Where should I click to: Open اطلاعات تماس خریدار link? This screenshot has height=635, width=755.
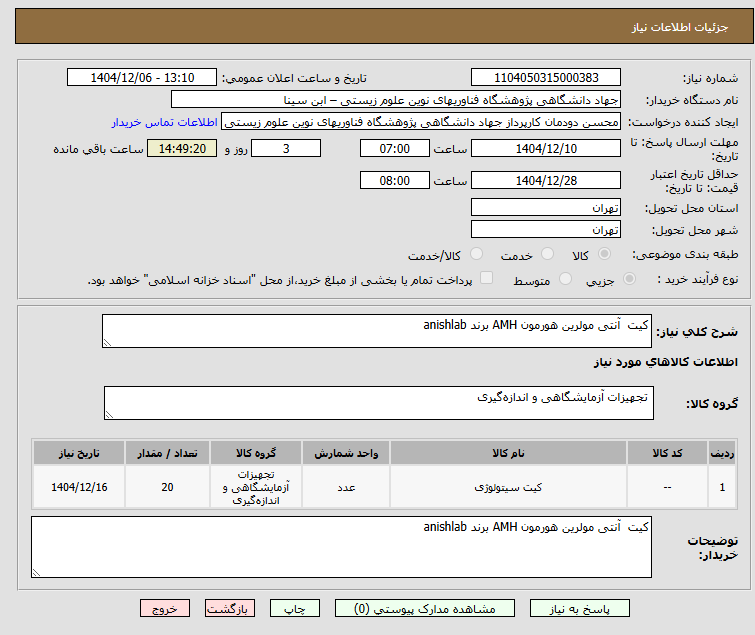click(x=165, y=122)
